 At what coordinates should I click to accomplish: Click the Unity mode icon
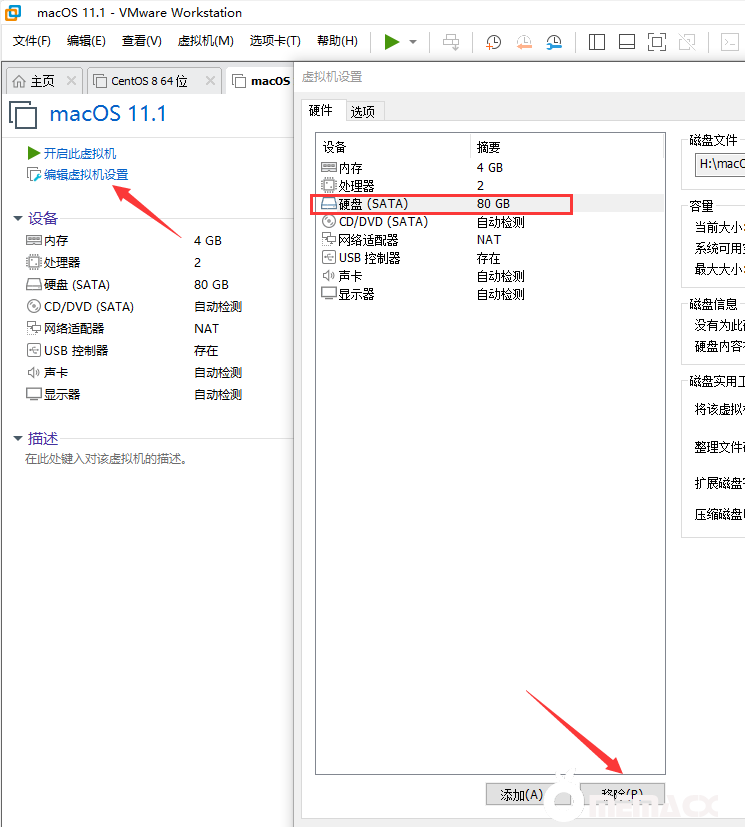pos(687,42)
